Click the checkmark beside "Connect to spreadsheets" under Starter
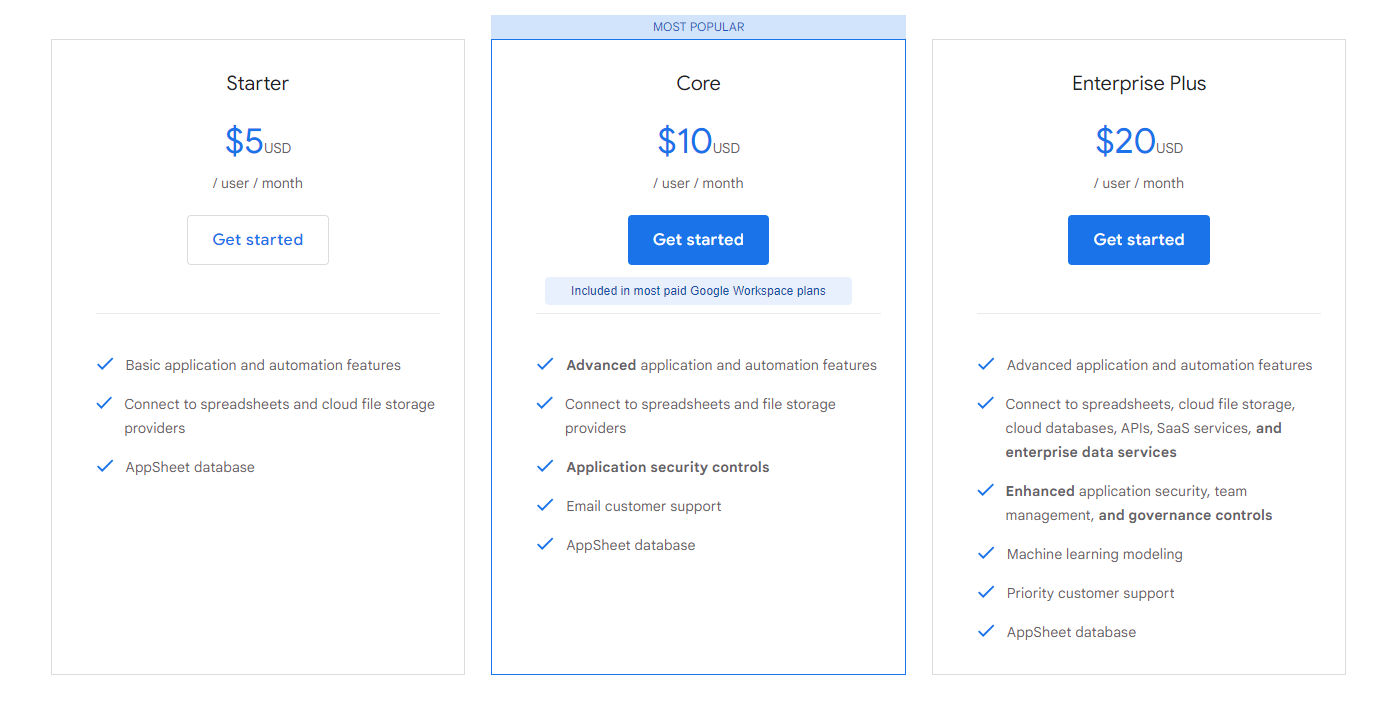 pyautogui.click(x=105, y=403)
